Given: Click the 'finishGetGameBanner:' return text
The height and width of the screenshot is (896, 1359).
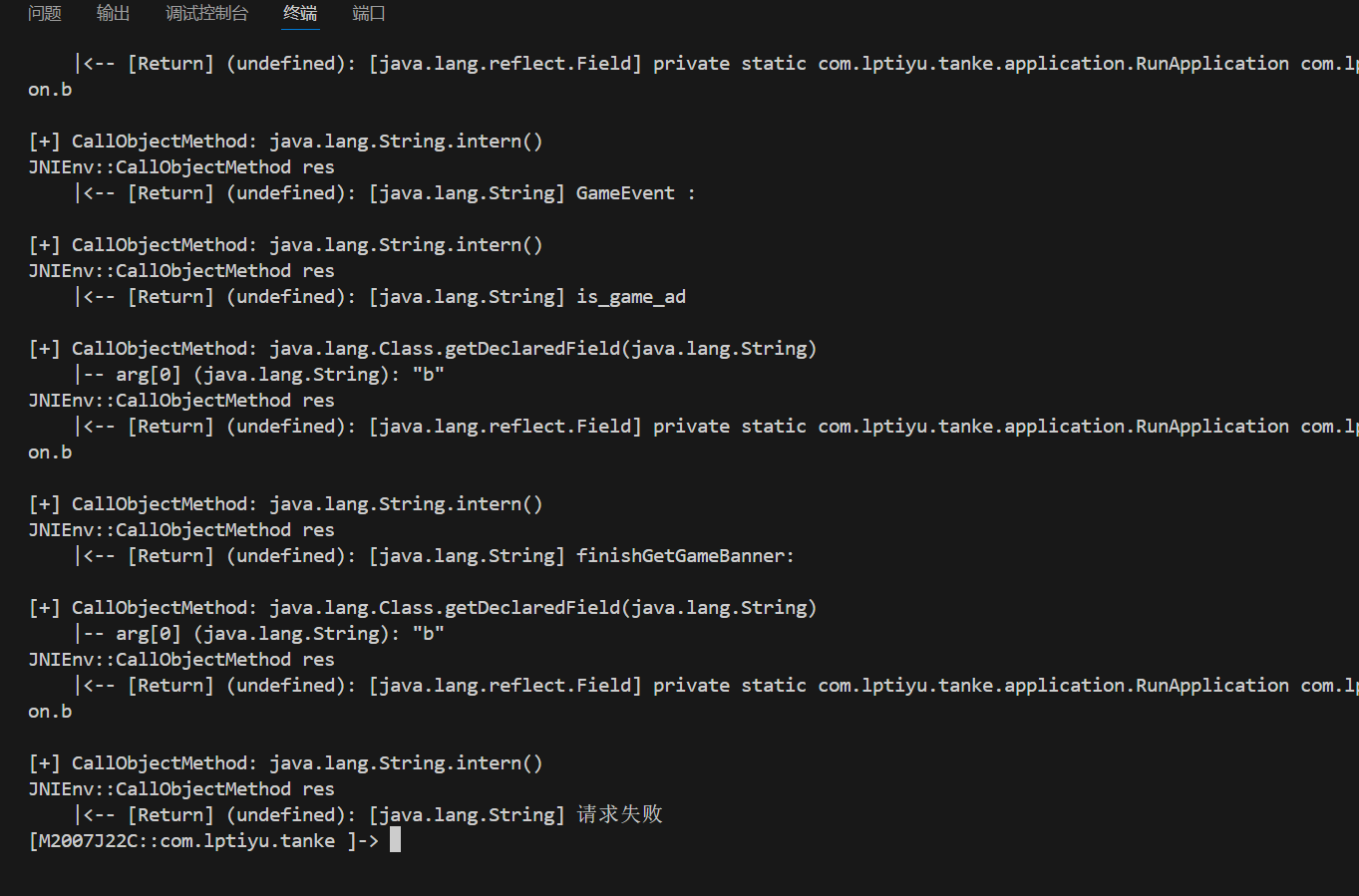Looking at the screenshot, I should coord(685,556).
